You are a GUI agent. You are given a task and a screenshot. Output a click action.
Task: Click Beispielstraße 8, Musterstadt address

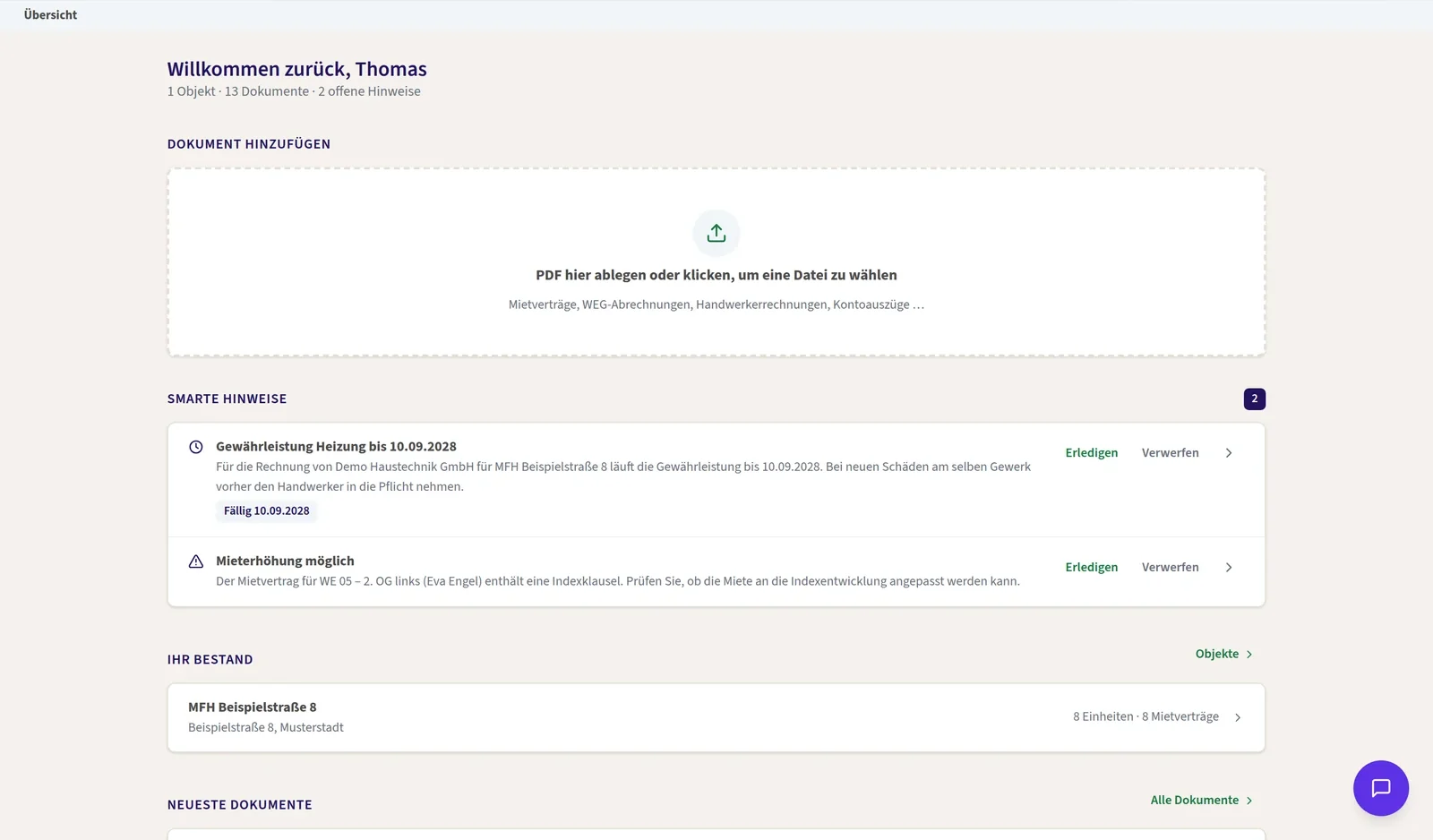point(265,728)
